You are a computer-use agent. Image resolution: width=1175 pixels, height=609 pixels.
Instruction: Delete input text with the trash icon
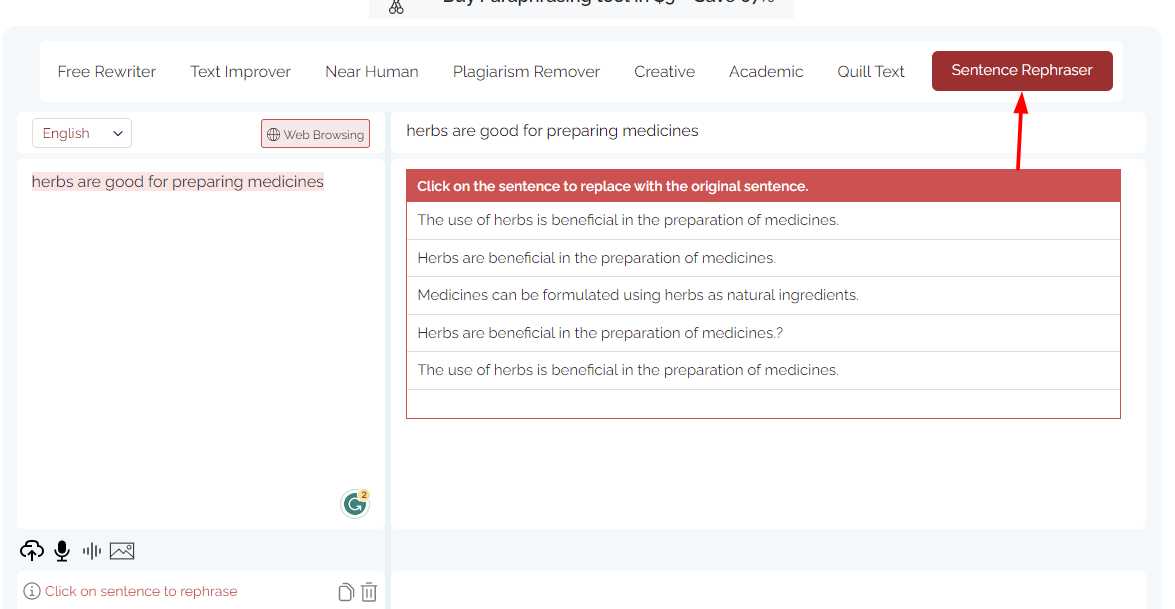tap(369, 592)
